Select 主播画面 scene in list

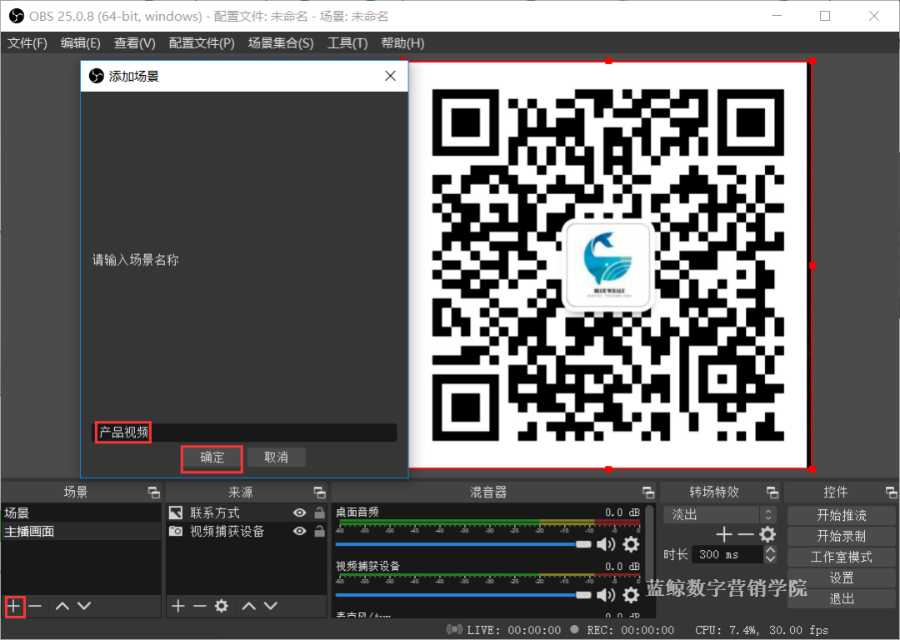tap(81, 532)
